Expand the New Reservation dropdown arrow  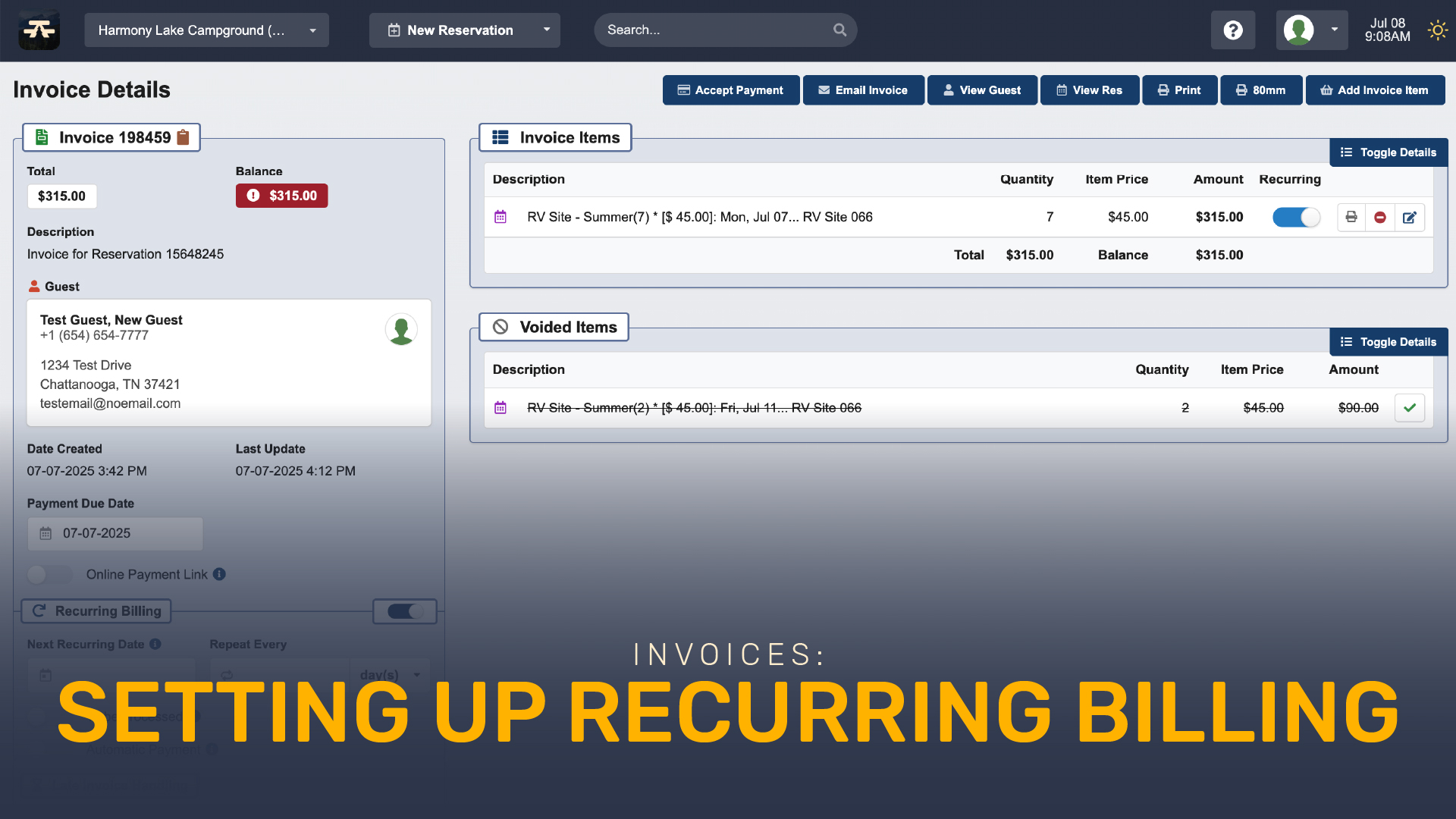(546, 30)
